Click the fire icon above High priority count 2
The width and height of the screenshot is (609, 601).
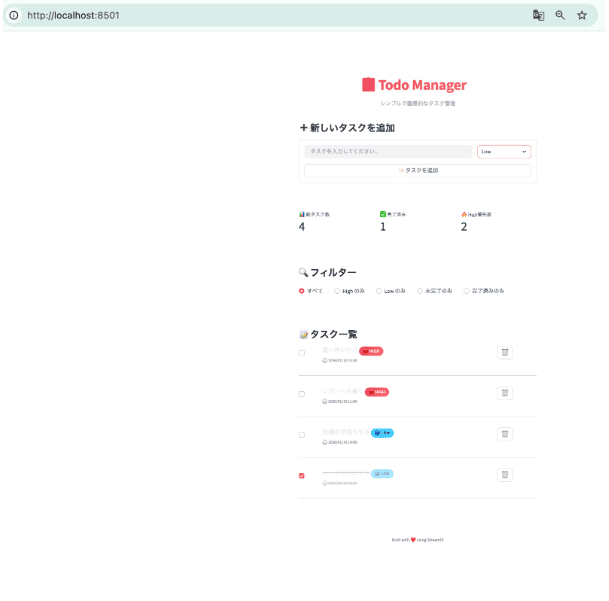[x=464, y=214]
